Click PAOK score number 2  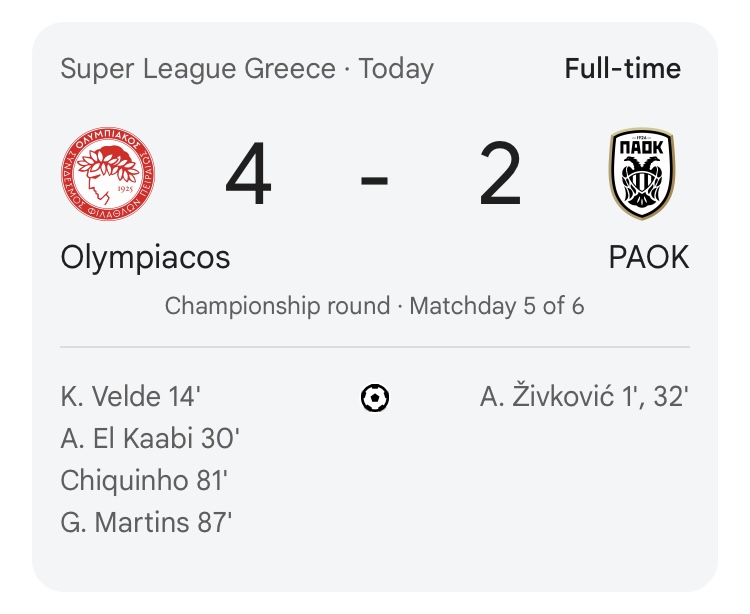[500, 176]
